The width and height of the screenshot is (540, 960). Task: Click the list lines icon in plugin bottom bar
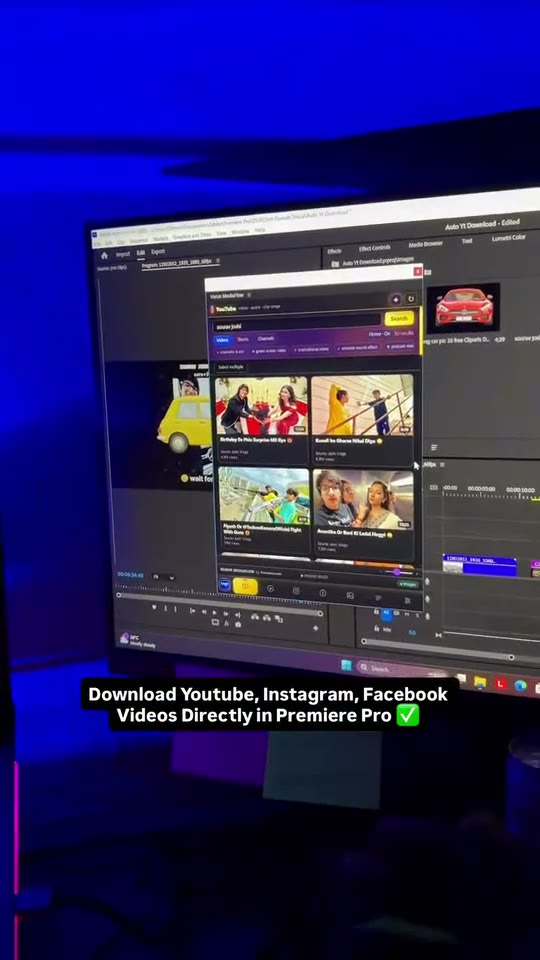(378, 598)
